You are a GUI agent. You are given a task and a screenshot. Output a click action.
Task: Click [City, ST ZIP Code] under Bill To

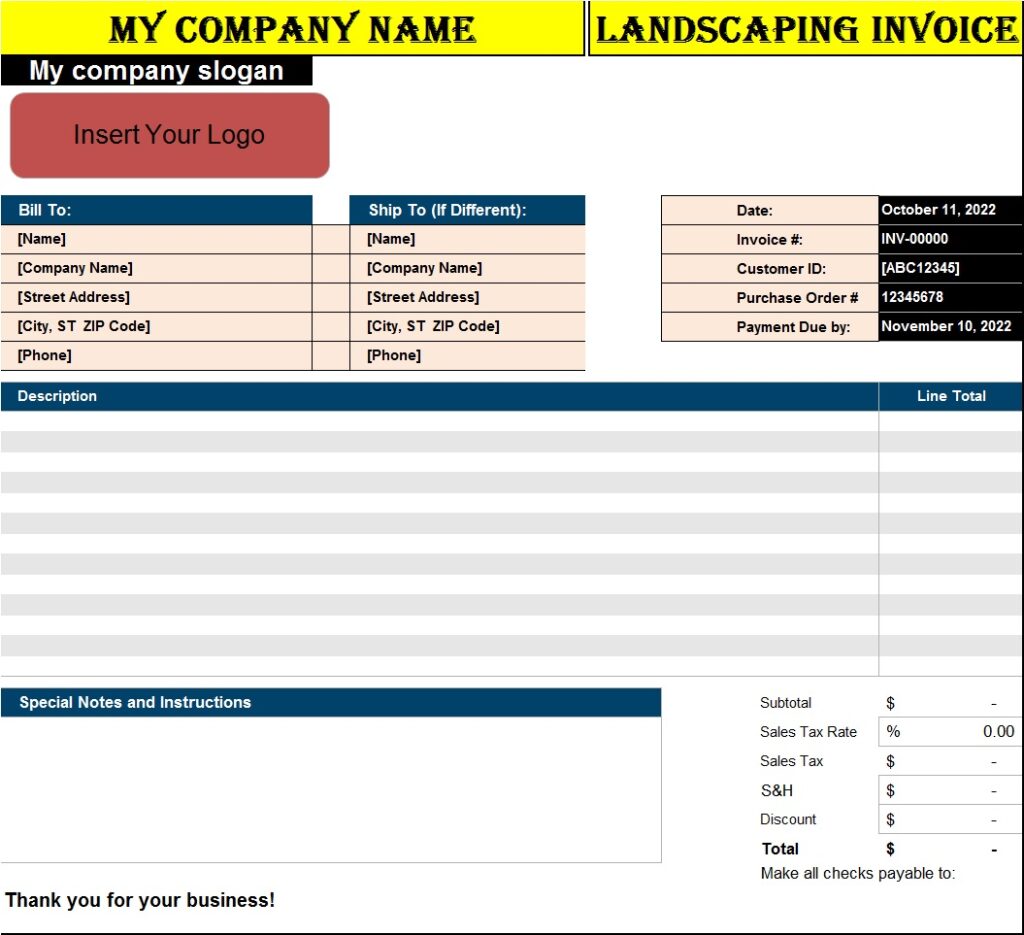point(157,326)
